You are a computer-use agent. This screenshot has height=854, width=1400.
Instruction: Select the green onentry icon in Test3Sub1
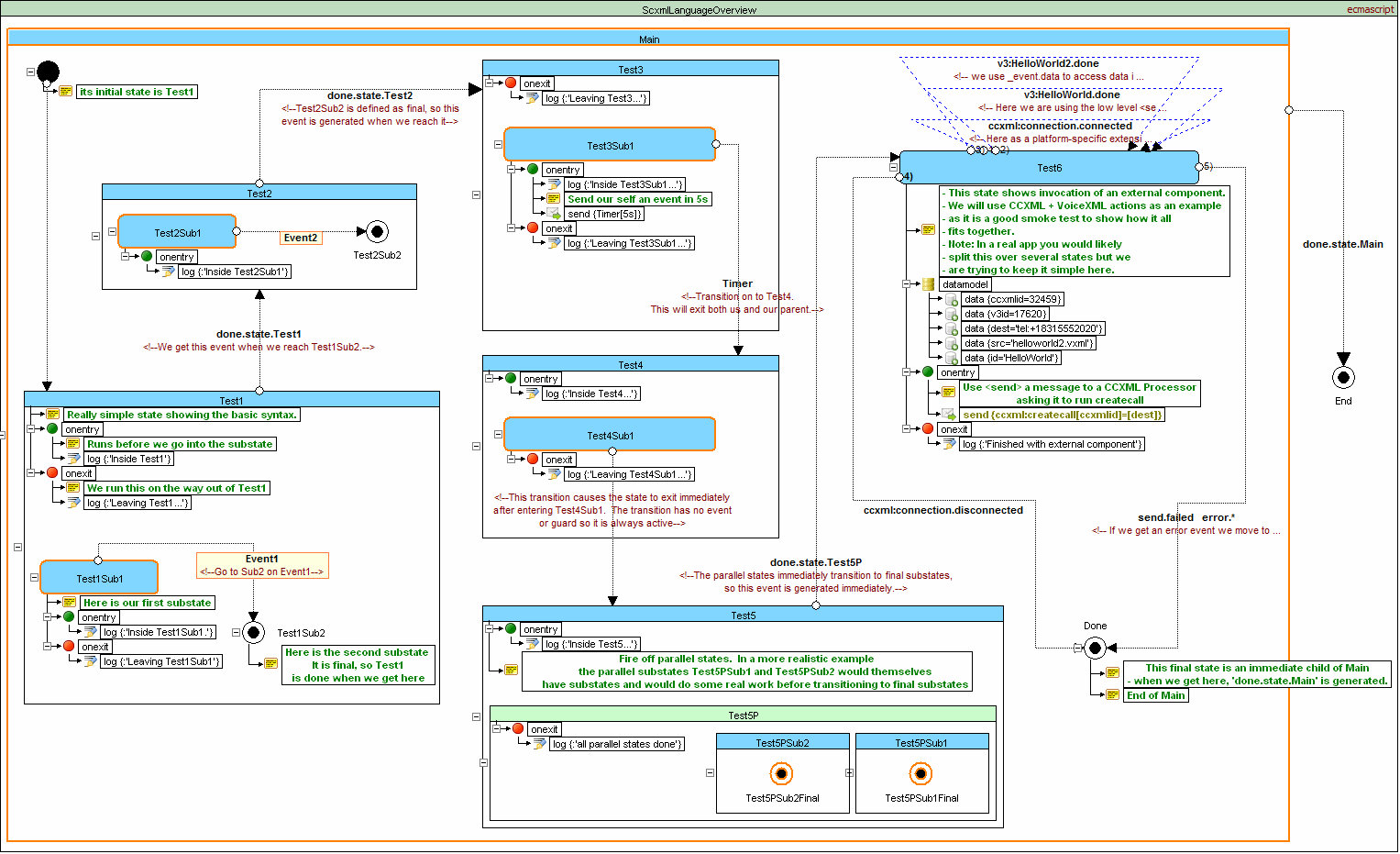[533, 169]
